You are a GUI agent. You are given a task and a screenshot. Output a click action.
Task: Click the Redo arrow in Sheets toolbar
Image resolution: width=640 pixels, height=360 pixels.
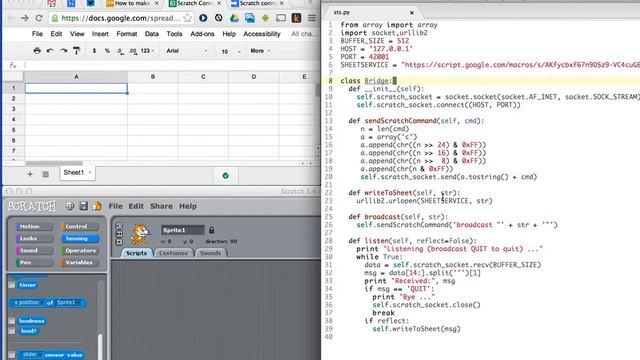63,51
